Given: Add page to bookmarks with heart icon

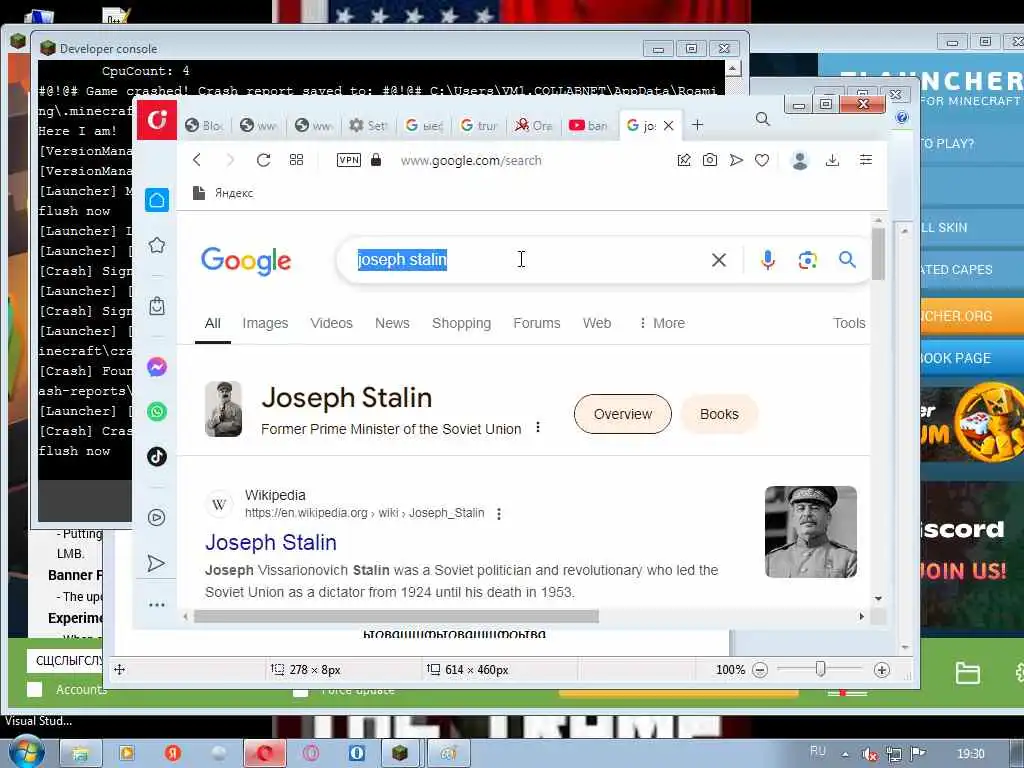Looking at the screenshot, I should point(762,160).
